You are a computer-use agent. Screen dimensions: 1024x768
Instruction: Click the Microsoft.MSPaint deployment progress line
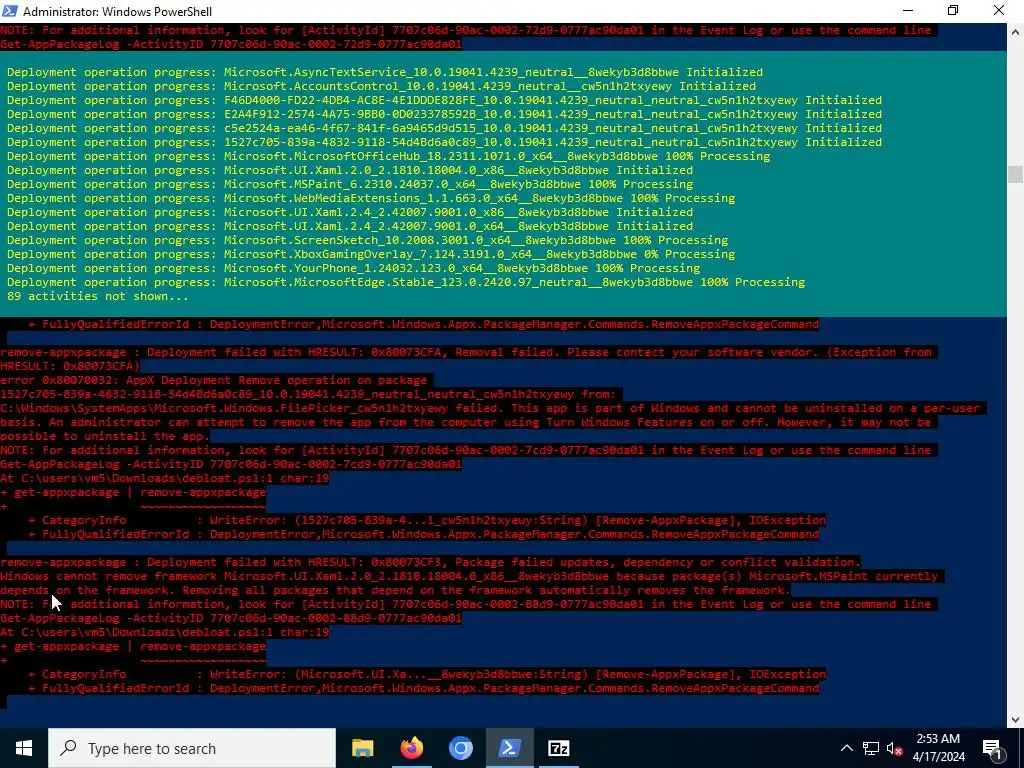click(x=350, y=184)
